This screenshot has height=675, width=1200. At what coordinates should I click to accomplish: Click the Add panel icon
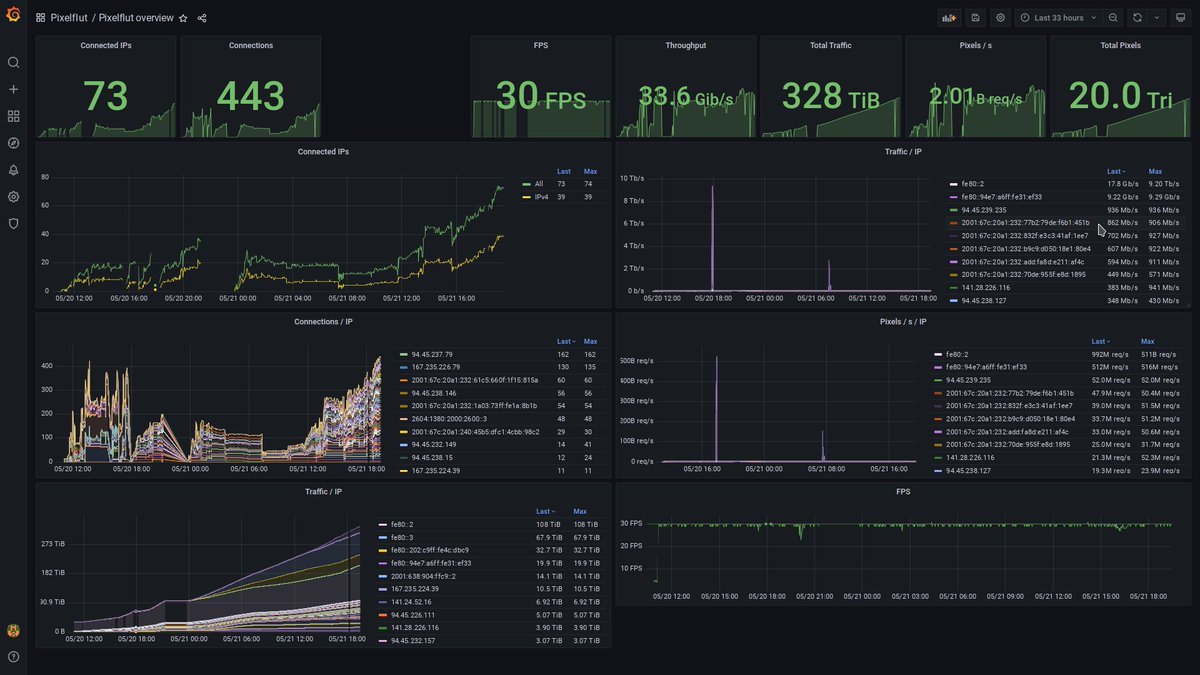[949, 18]
